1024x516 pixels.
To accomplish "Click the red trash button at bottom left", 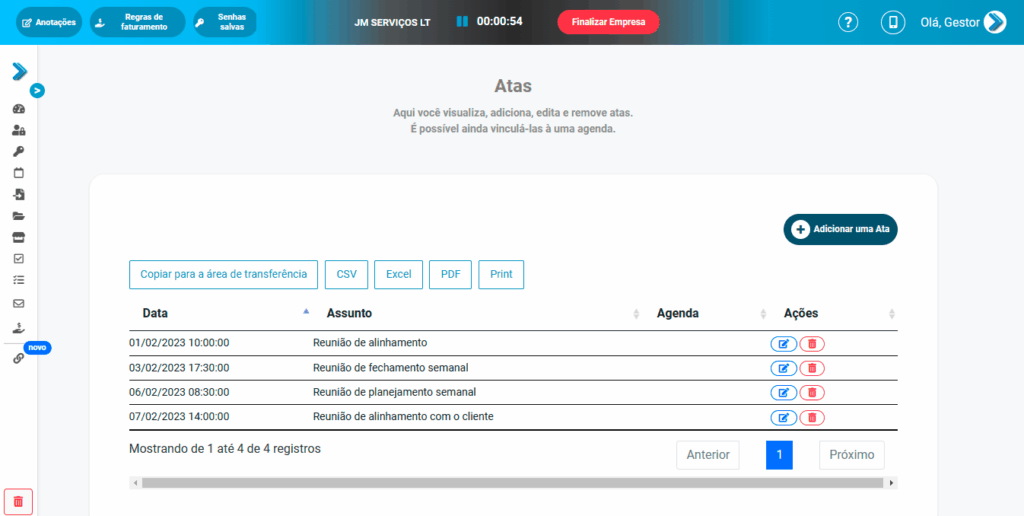I will 18,502.
